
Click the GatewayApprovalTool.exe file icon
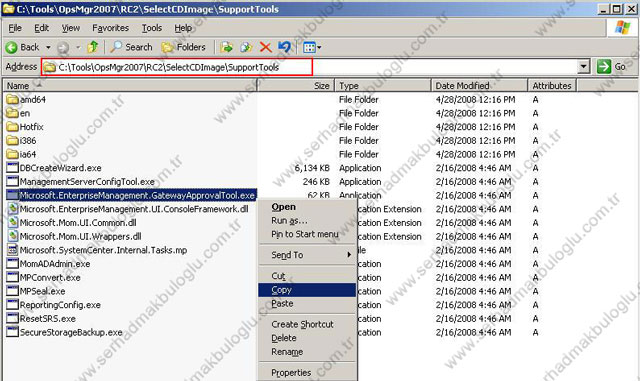(x=13, y=195)
